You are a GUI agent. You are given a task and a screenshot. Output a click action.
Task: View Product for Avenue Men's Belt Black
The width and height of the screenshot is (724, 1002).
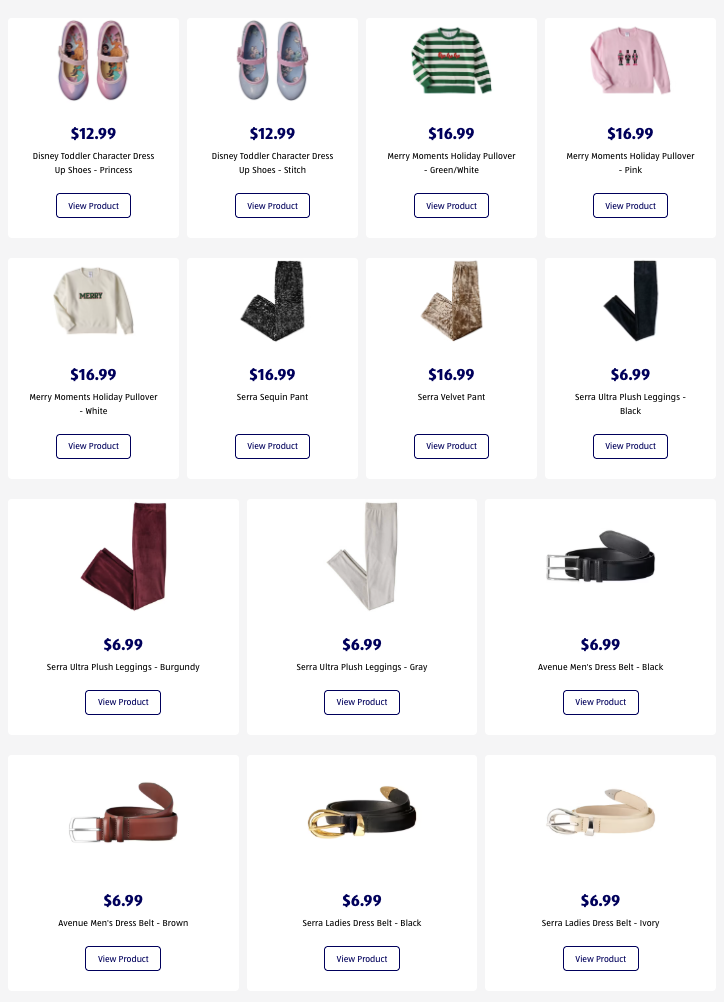601,702
